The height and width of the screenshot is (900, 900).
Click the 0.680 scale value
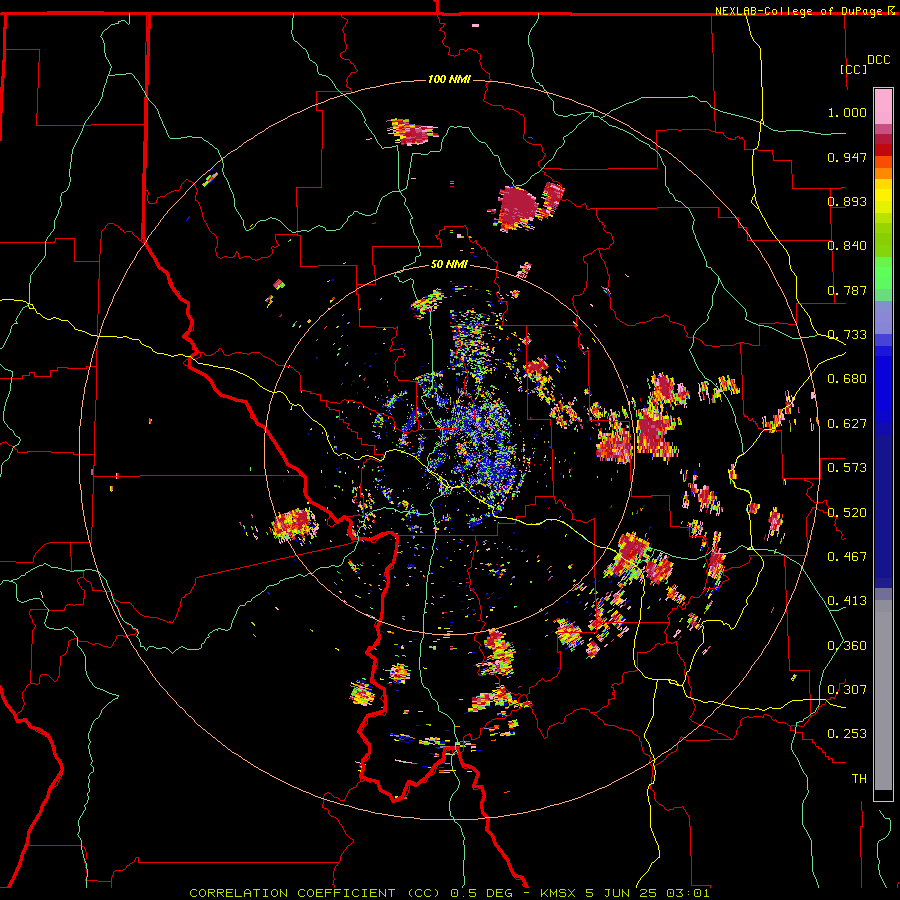click(x=847, y=379)
